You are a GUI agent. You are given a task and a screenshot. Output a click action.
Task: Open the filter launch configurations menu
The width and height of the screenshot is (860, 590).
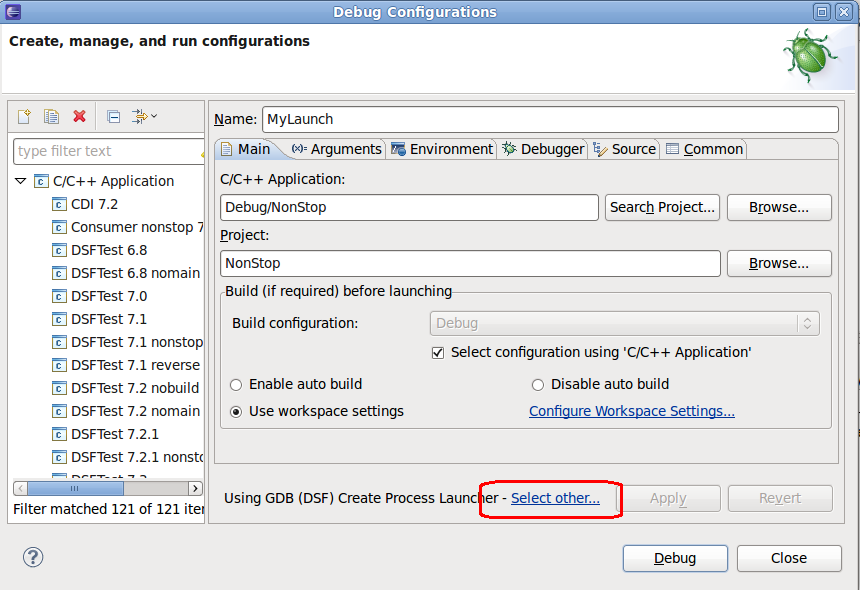coord(144,116)
